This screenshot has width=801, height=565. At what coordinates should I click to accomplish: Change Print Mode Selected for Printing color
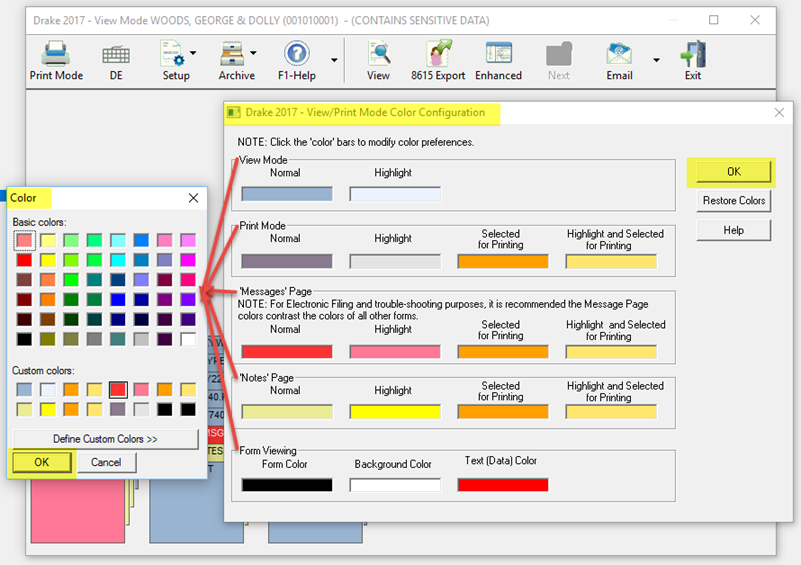(x=503, y=262)
